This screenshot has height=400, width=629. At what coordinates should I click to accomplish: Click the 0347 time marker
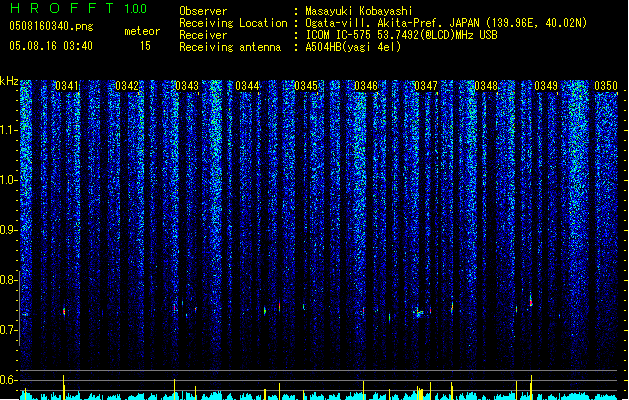pos(426,86)
